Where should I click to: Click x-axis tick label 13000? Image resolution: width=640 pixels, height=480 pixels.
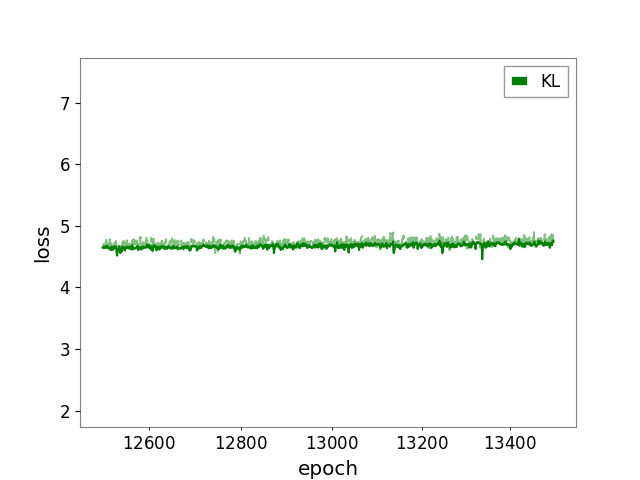click(x=332, y=443)
